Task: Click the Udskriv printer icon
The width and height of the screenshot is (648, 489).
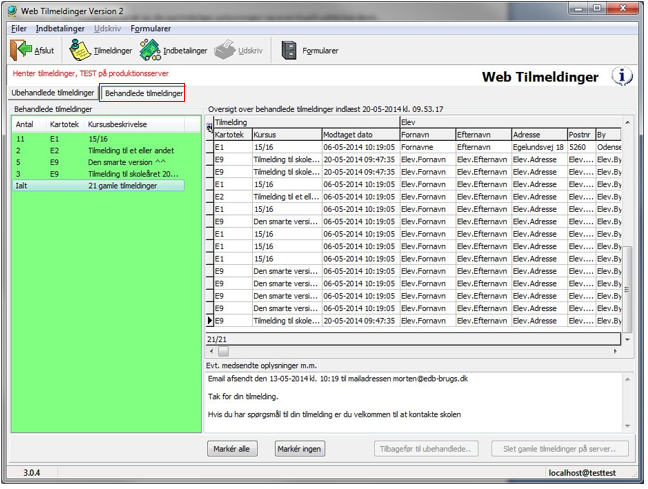Action: [225, 50]
